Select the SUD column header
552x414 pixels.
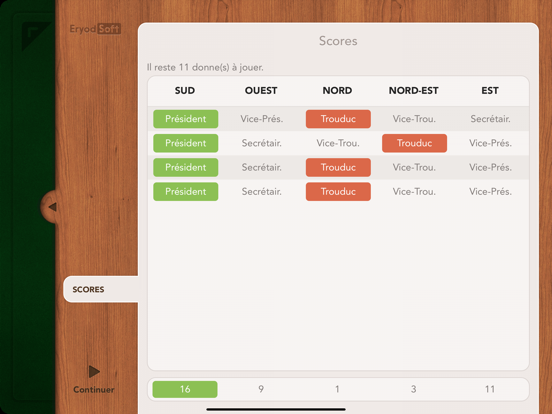185,91
